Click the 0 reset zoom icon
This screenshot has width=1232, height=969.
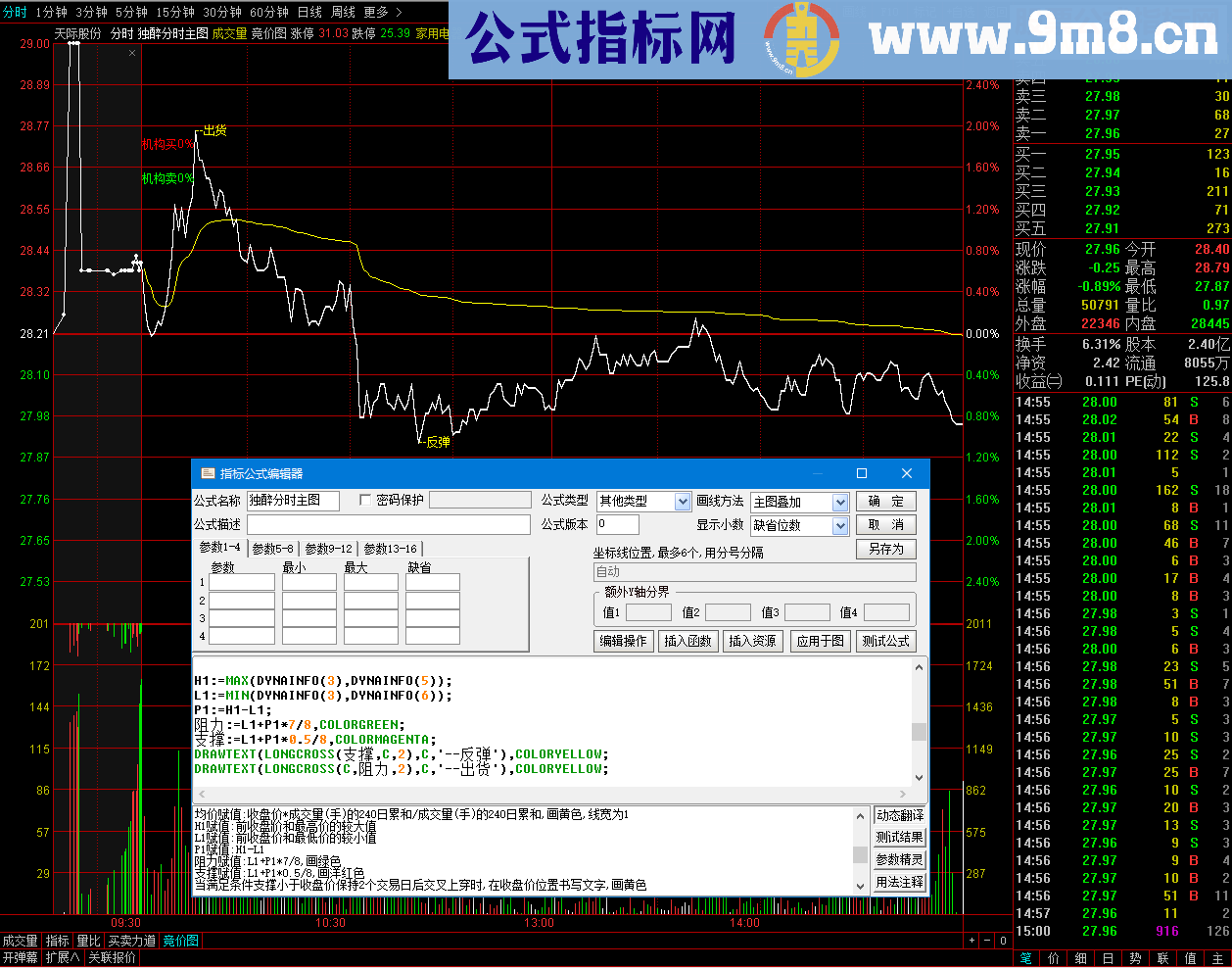(x=1004, y=941)
